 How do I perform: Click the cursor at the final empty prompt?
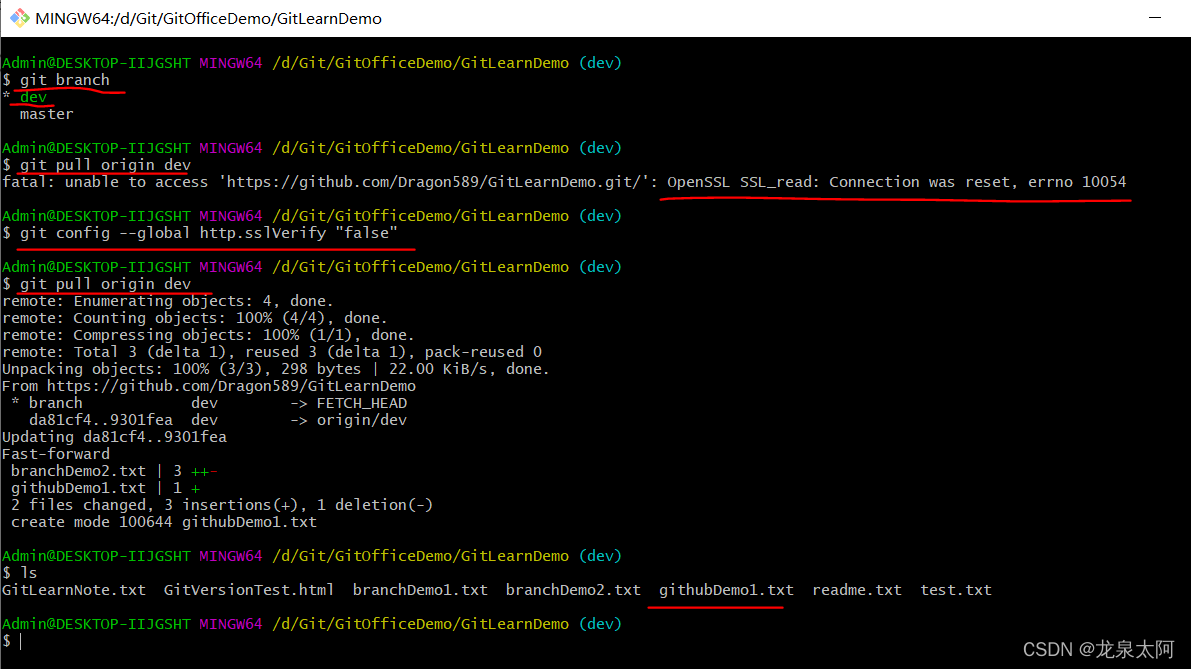pyautogui.click(x=21, y=641)
